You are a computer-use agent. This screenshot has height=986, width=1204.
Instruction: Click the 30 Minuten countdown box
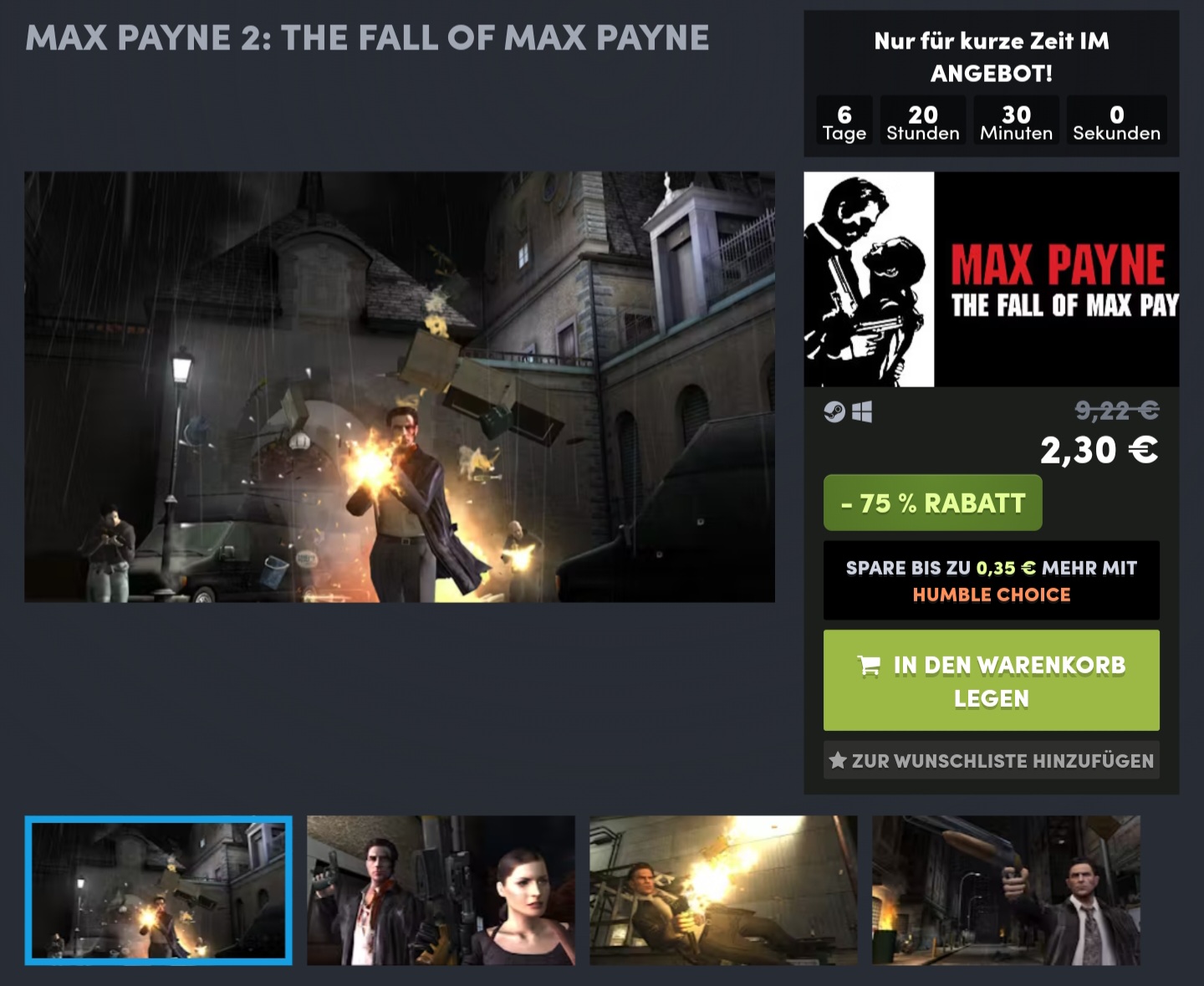coord(1016,122)
